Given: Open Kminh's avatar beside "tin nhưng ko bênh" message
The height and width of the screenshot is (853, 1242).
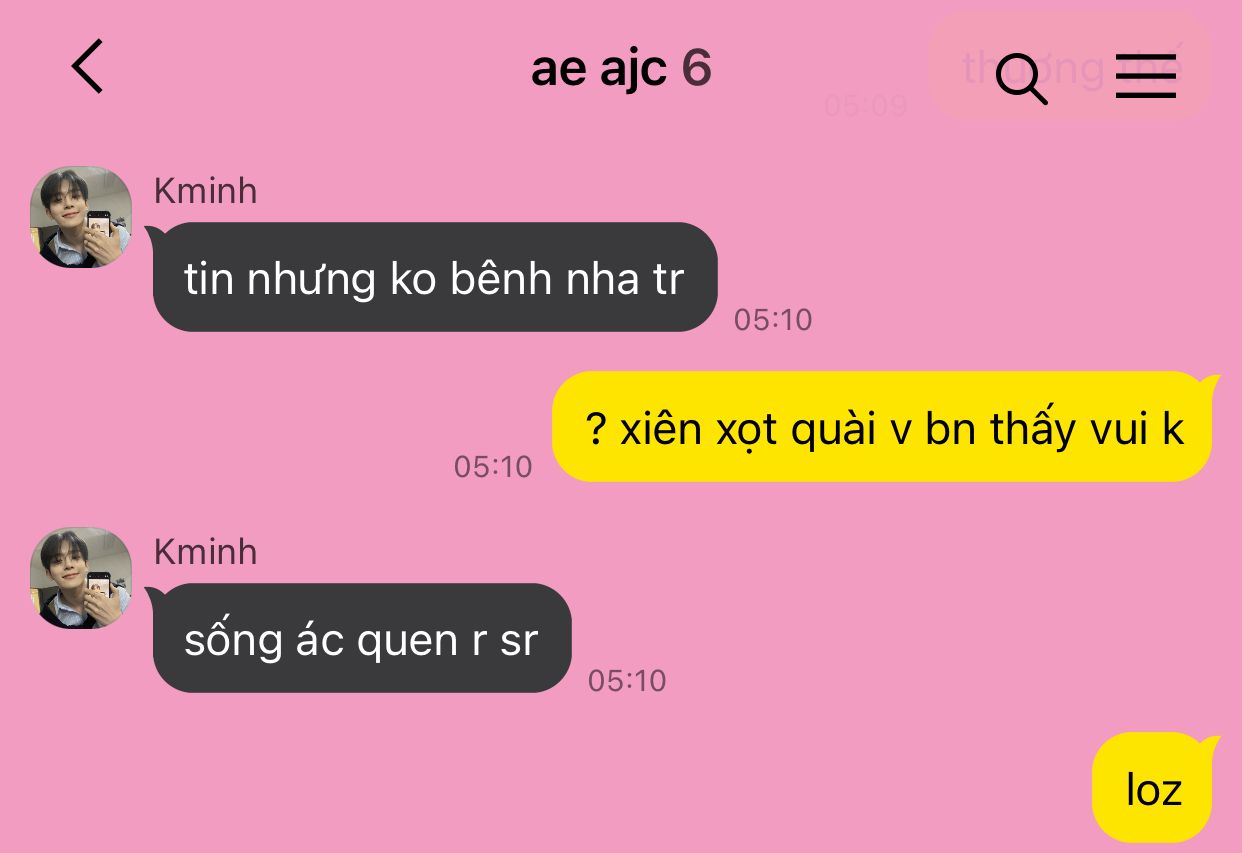Looking at the screenshot, I should click(81, 216).
